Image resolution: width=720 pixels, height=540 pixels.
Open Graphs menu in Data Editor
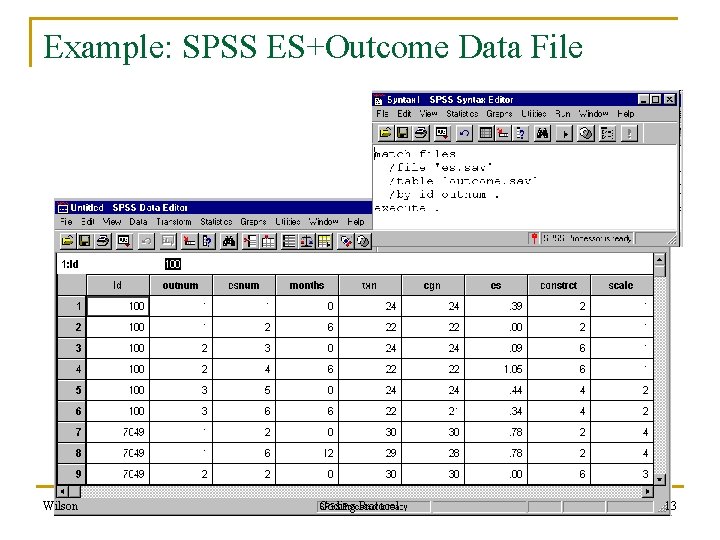coord(253,221)
